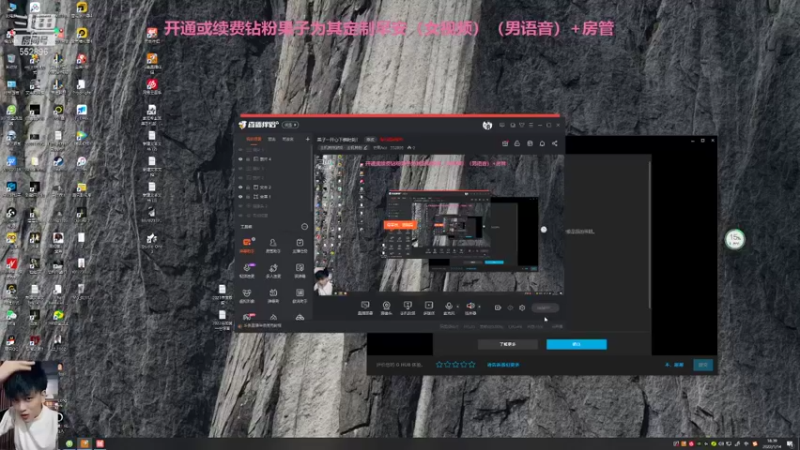
Task: Select the first orange scene tab
Action: point(254,139)
